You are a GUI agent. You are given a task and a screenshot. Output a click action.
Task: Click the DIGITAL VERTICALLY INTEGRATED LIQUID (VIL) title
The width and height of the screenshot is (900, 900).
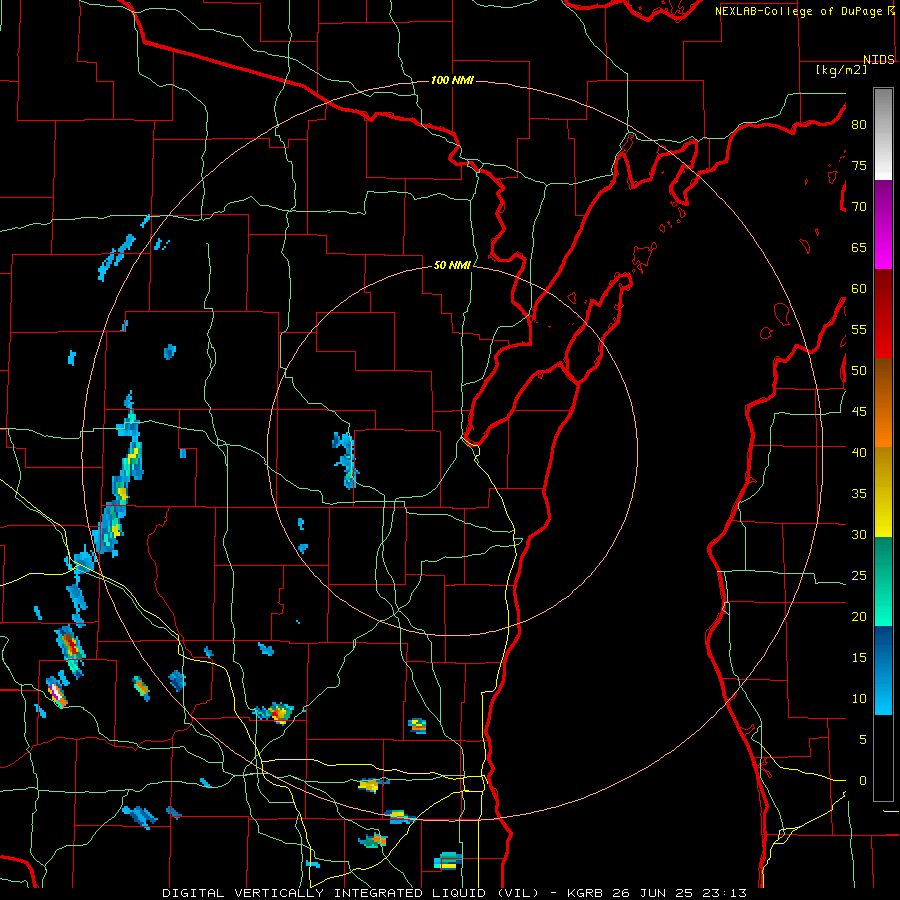(x=351, y=893)
